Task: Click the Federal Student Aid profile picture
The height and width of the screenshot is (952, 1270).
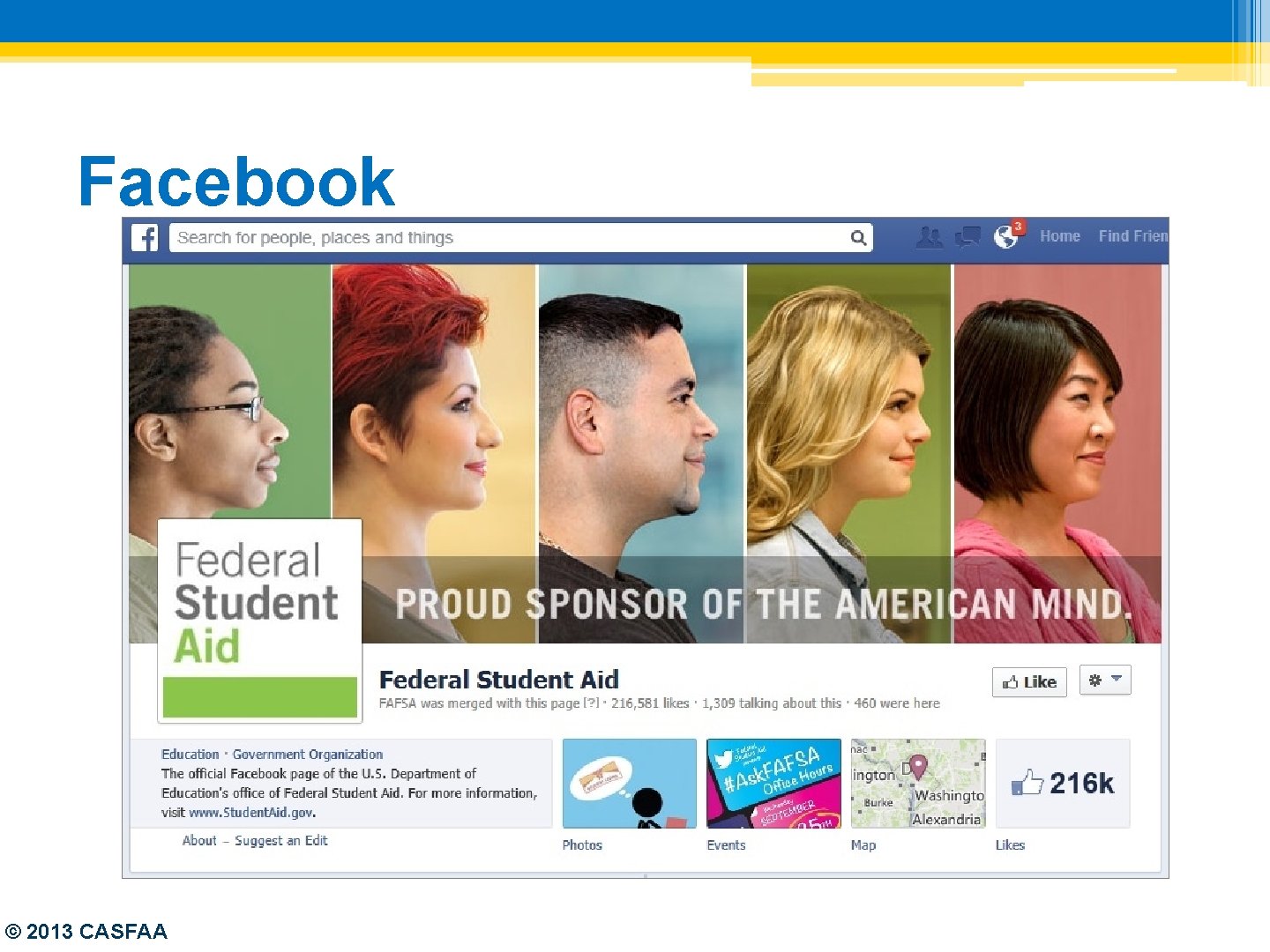Action: pyautogui.click(x=259, y=621)
